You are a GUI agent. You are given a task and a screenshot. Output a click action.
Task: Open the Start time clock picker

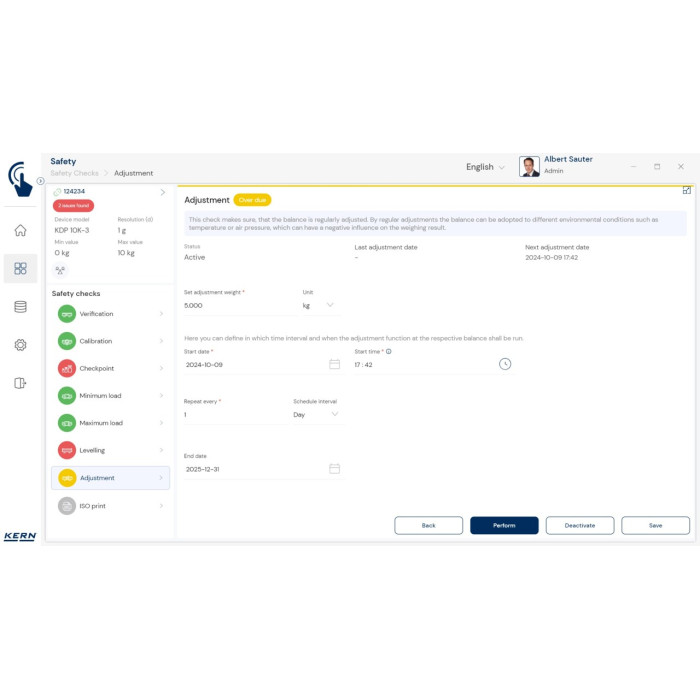(505, 364)
